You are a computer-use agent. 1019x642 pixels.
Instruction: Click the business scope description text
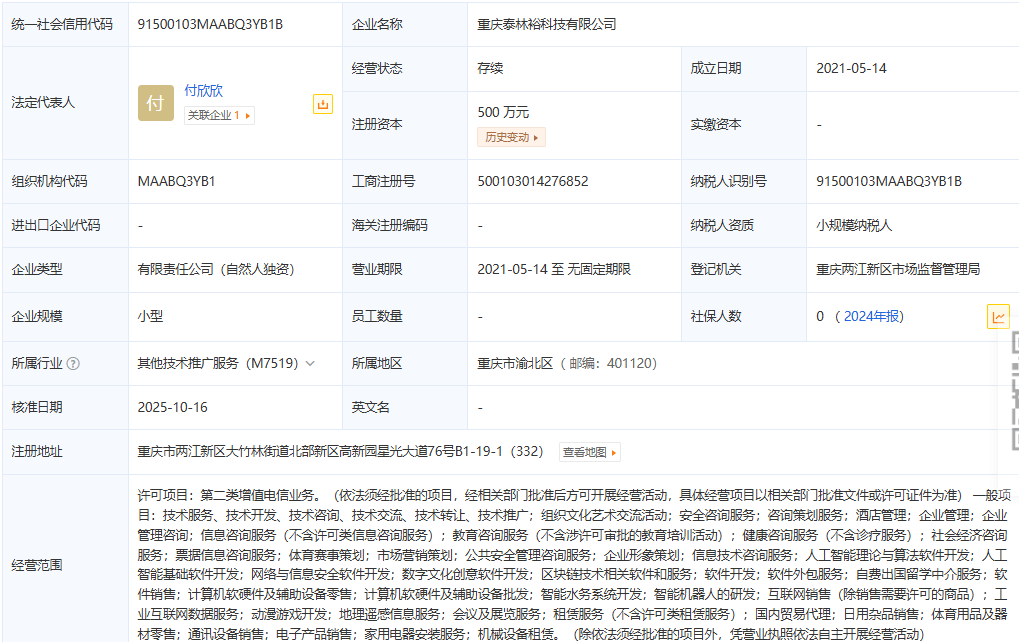pos(572,565)
